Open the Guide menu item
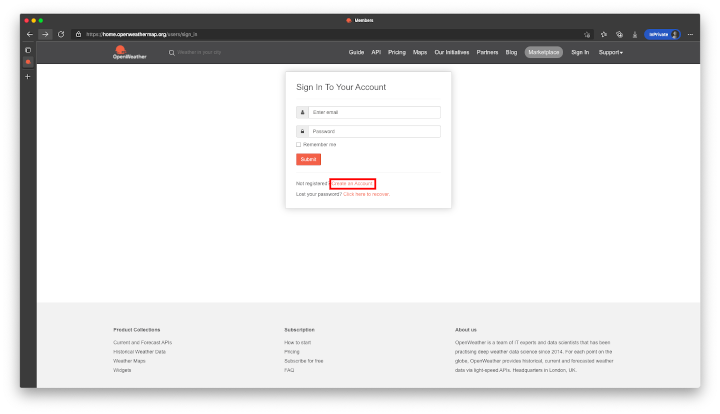Screen dimensions: 720x414 (x=356, y=52)
